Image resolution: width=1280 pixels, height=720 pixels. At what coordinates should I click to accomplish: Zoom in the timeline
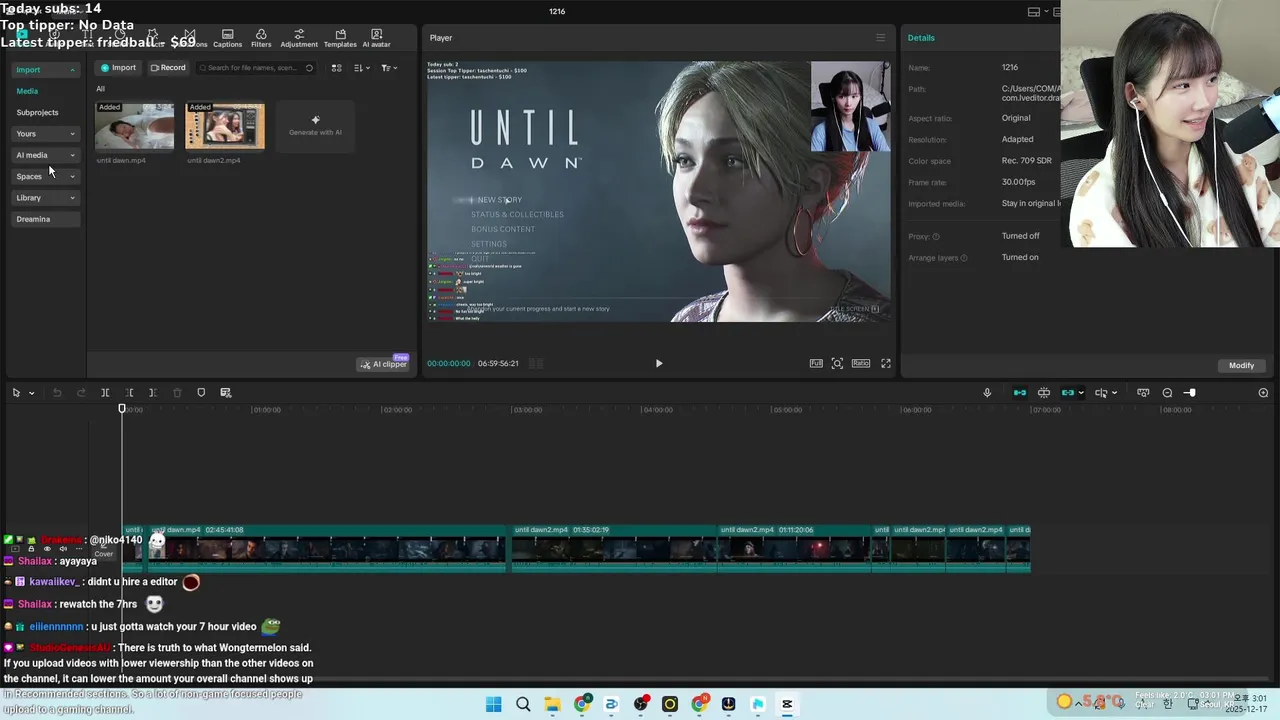pos(1263,393)
